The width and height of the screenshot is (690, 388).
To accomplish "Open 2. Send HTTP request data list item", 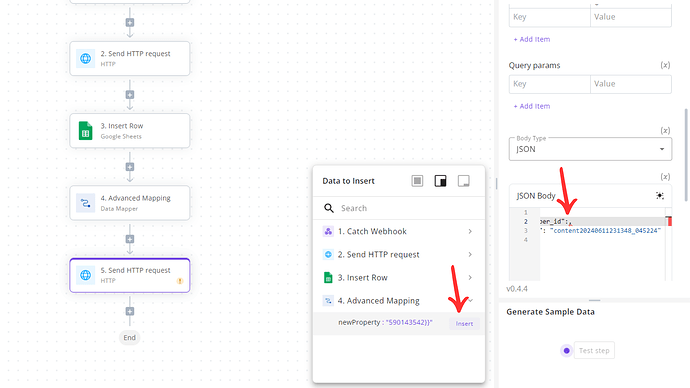I will pos(399,255).
